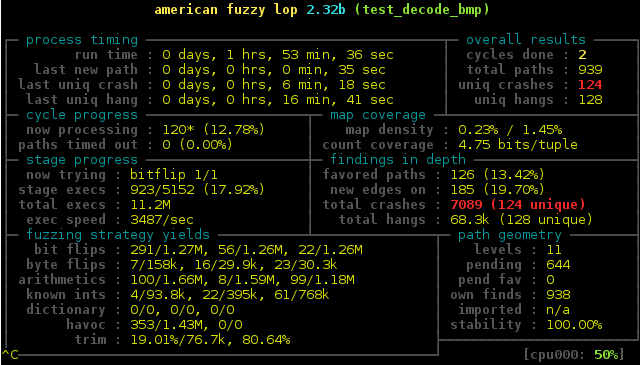Click the new edges on value '185 (19.70%)'
This screenshot has width=640, height=365.
498,190
